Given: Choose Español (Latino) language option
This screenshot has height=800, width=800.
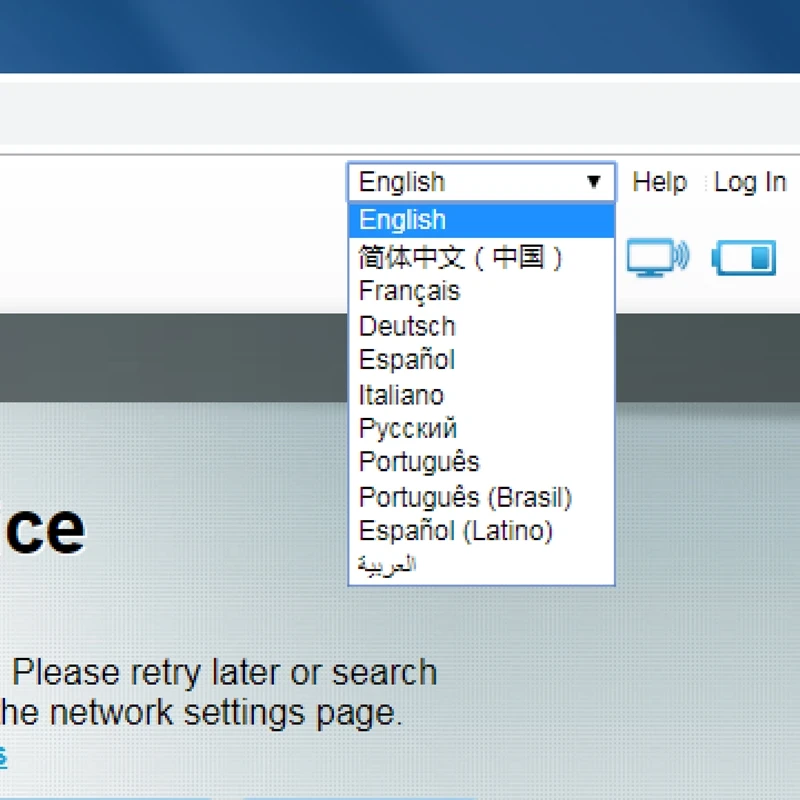Looking at the screenshot, I should click(482, 531).
